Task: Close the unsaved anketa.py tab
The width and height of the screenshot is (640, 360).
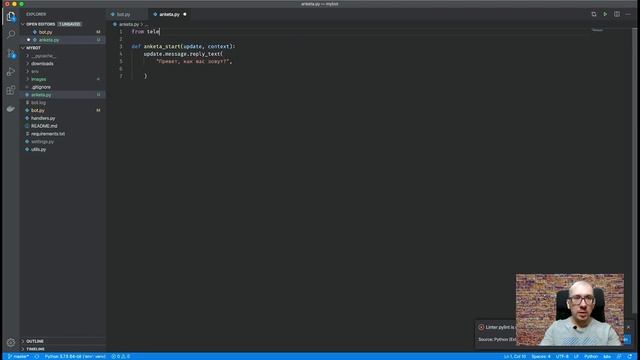Action: (x=185, y=14)
